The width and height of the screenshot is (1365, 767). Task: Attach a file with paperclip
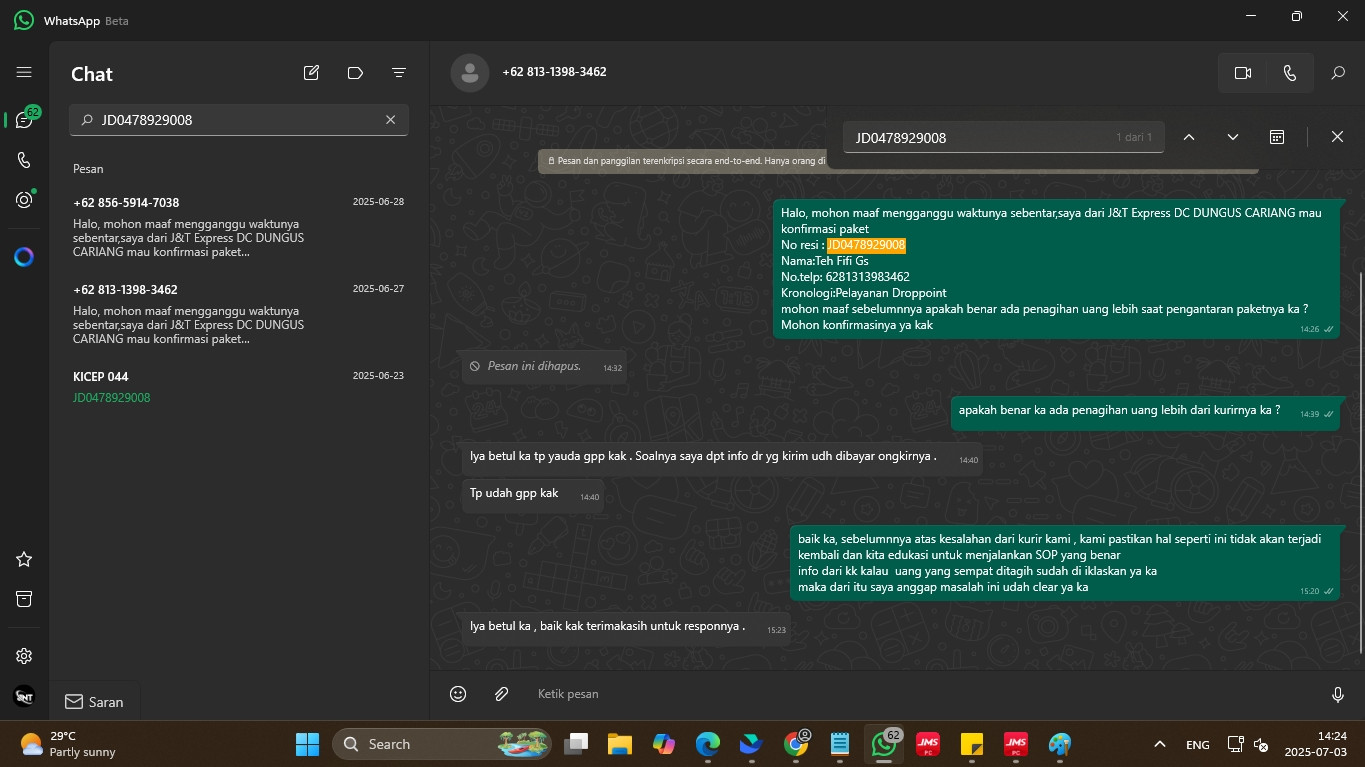tap(502, 694)
